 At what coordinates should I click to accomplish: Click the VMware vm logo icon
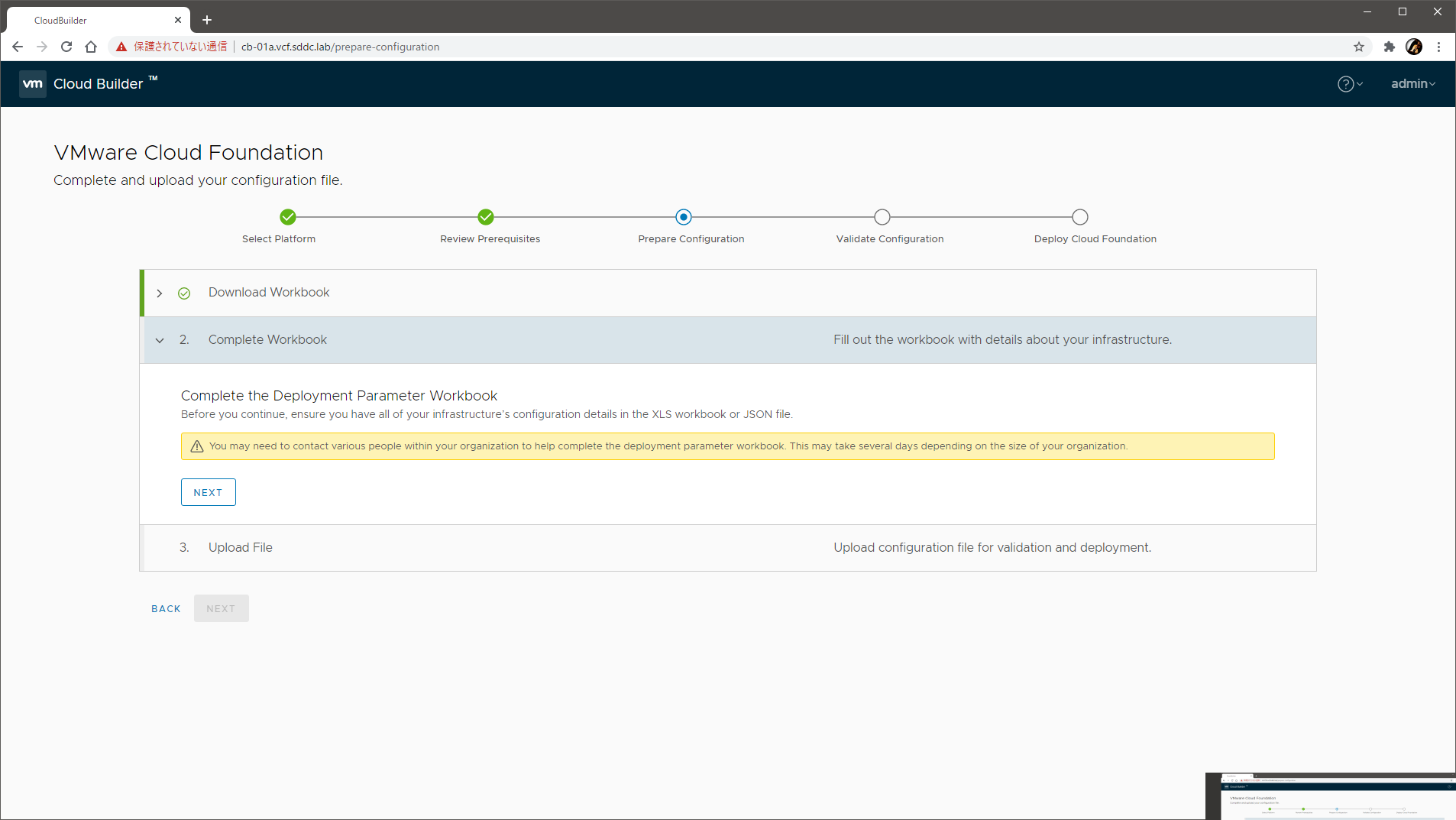pyautogui.click(x=33, y=84)
